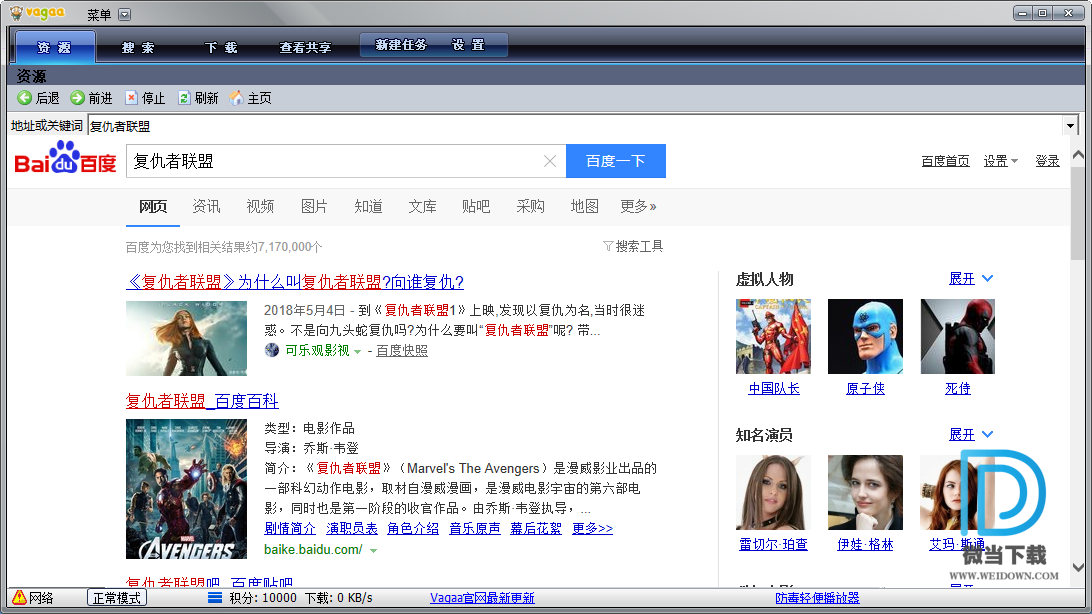Screen dimensions: 1092x614
Task: Open the 下载 tab
Action: coord(221,47)
